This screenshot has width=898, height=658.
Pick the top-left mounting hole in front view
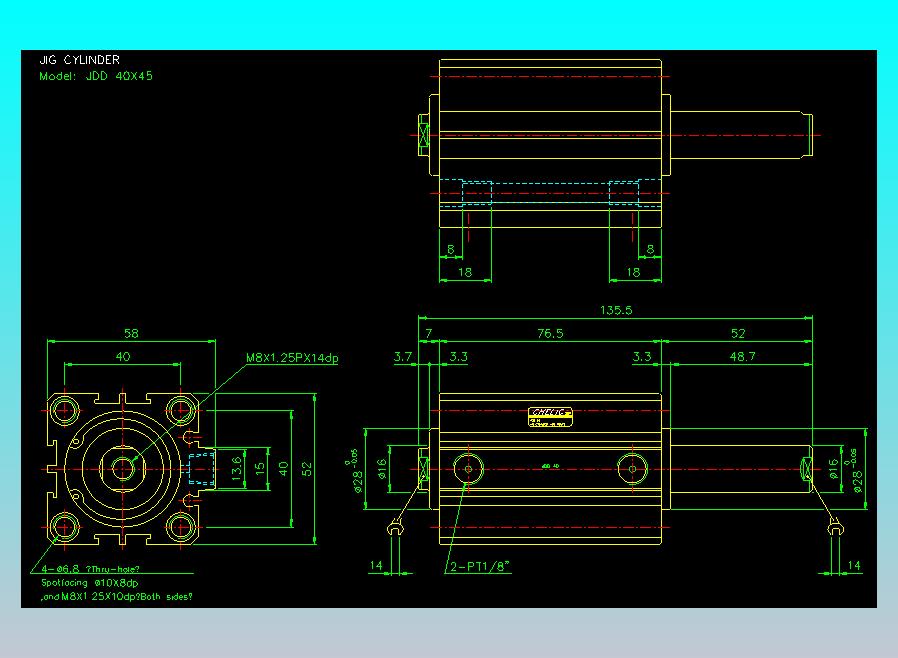coord(66,409)
